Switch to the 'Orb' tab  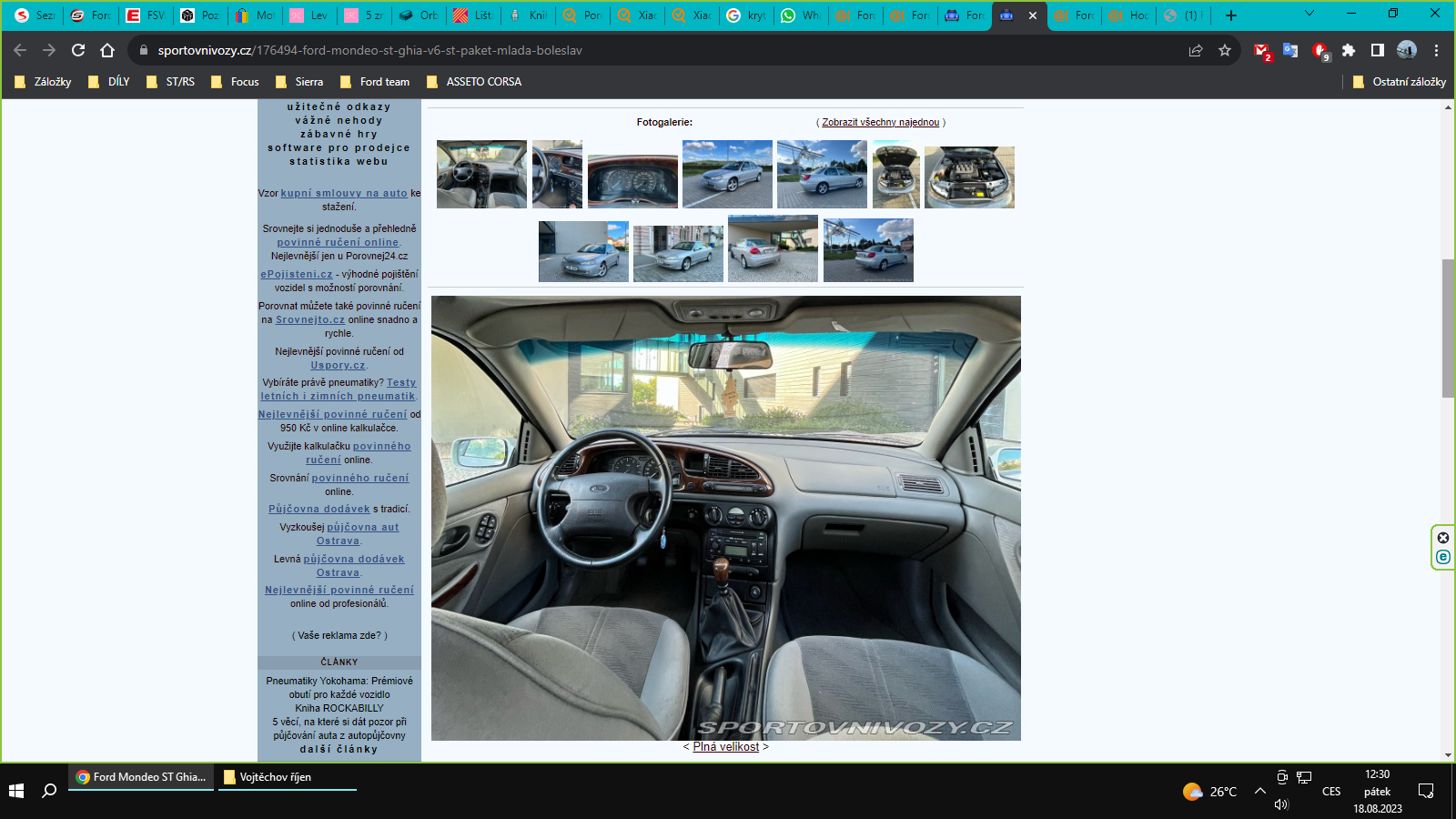tap(418, 15)
